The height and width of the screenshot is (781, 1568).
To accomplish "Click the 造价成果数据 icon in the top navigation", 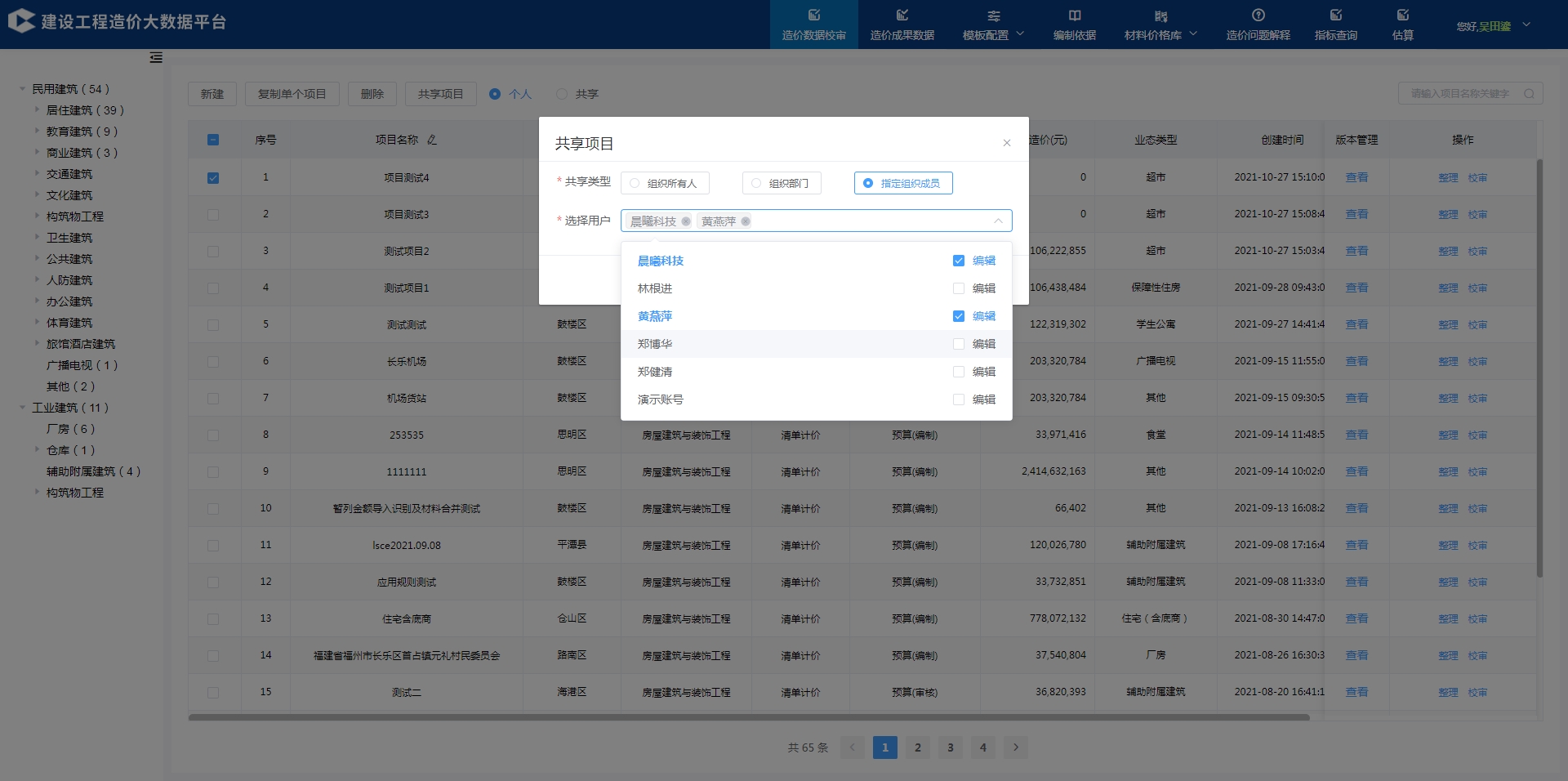I will coord(902,15).
